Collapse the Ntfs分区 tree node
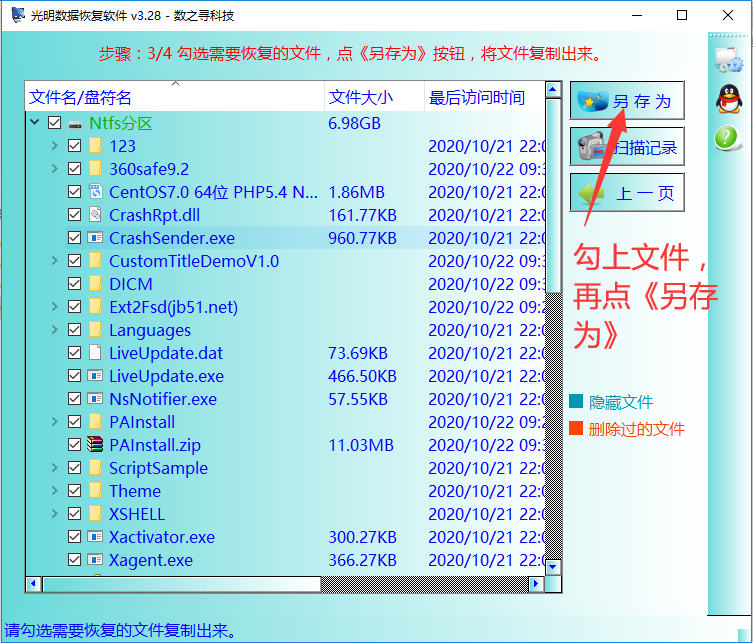Image resolution: width=753 pixels, height=643 pixels. 35,122
